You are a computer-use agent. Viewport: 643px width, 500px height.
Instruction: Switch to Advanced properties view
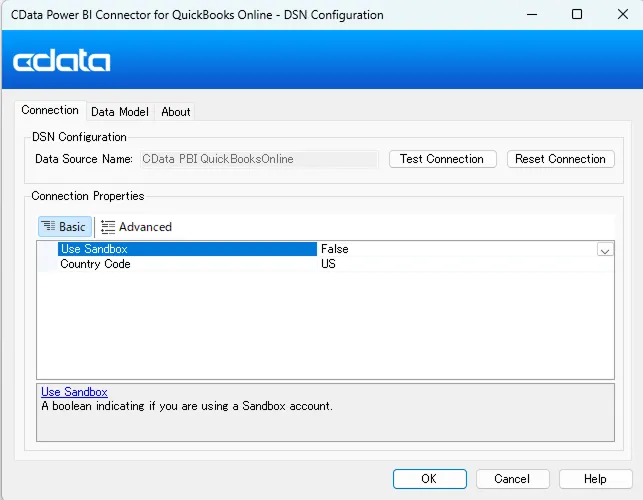click(136, 227)
